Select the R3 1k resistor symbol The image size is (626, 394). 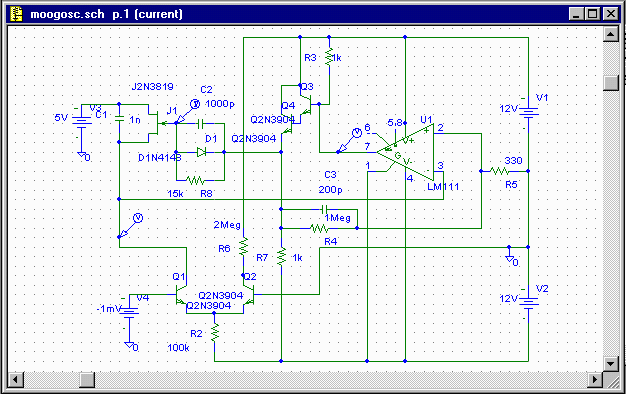(329, 57)
